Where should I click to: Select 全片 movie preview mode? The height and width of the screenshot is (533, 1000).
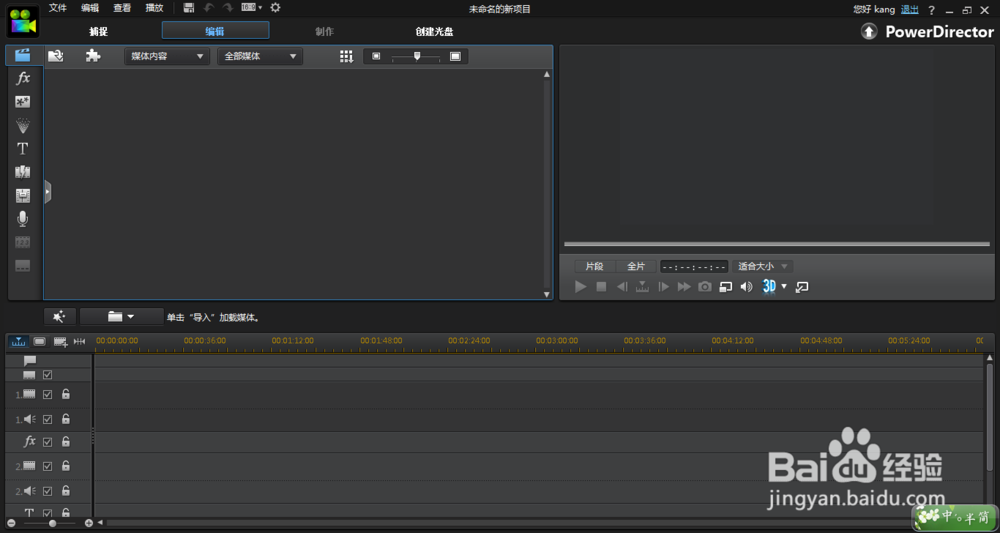pos(636,266)
